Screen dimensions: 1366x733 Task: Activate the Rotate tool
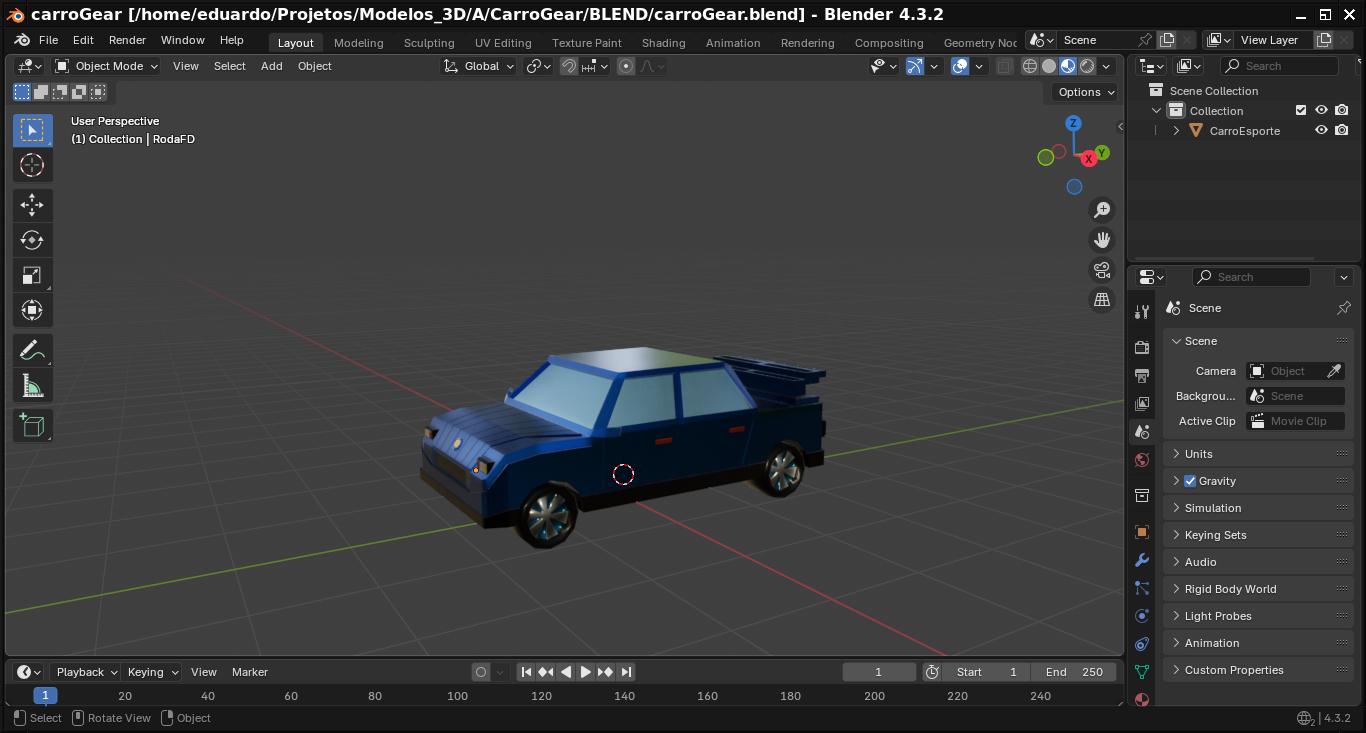(32, 240)
